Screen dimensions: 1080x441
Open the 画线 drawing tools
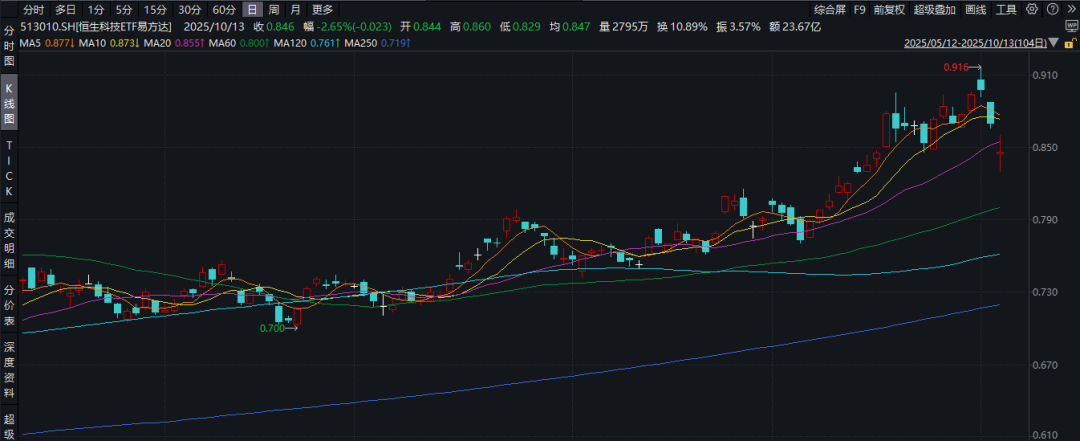(975, 9)
